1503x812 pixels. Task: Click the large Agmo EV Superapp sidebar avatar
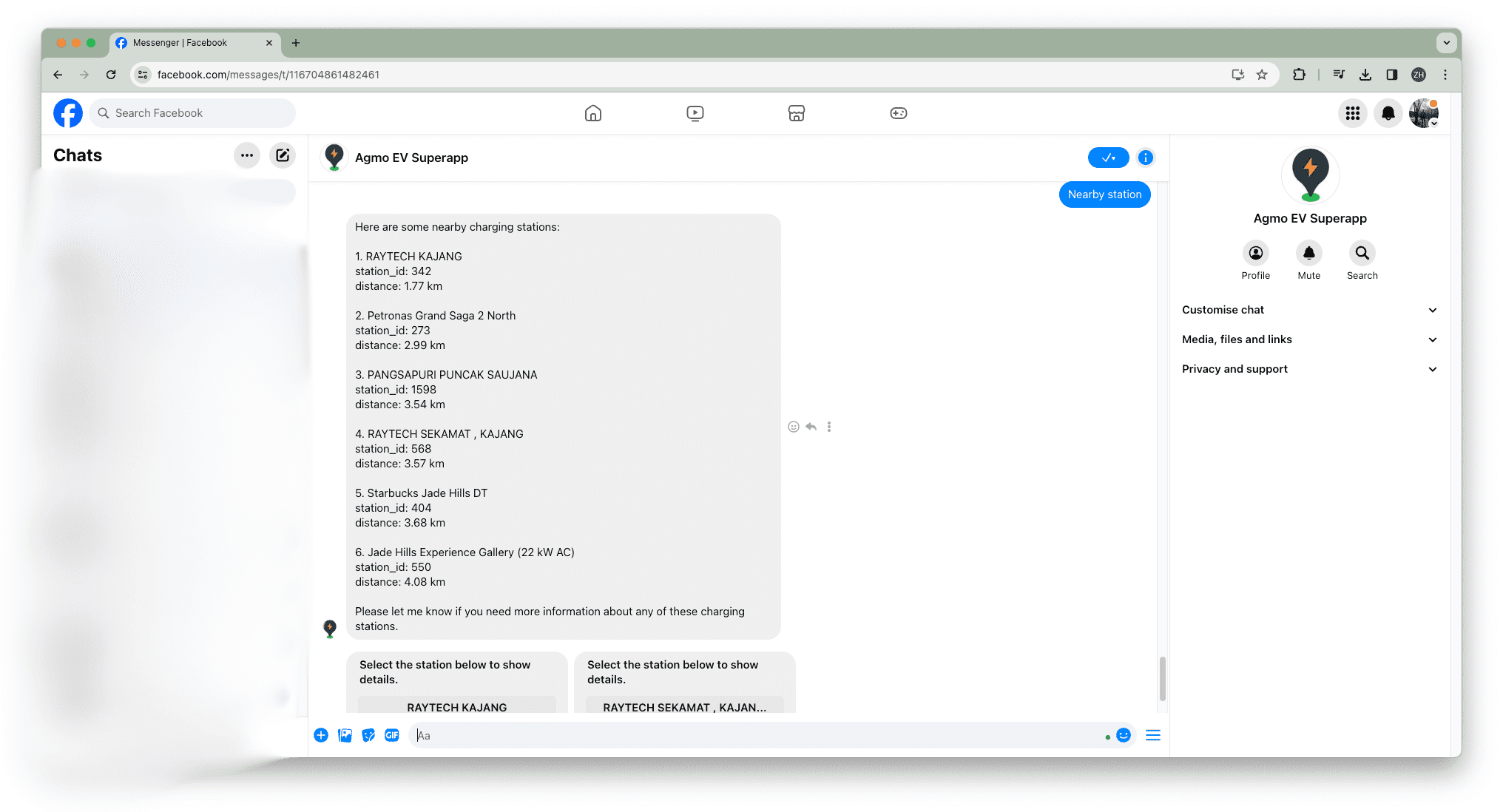pos(1310,175)
